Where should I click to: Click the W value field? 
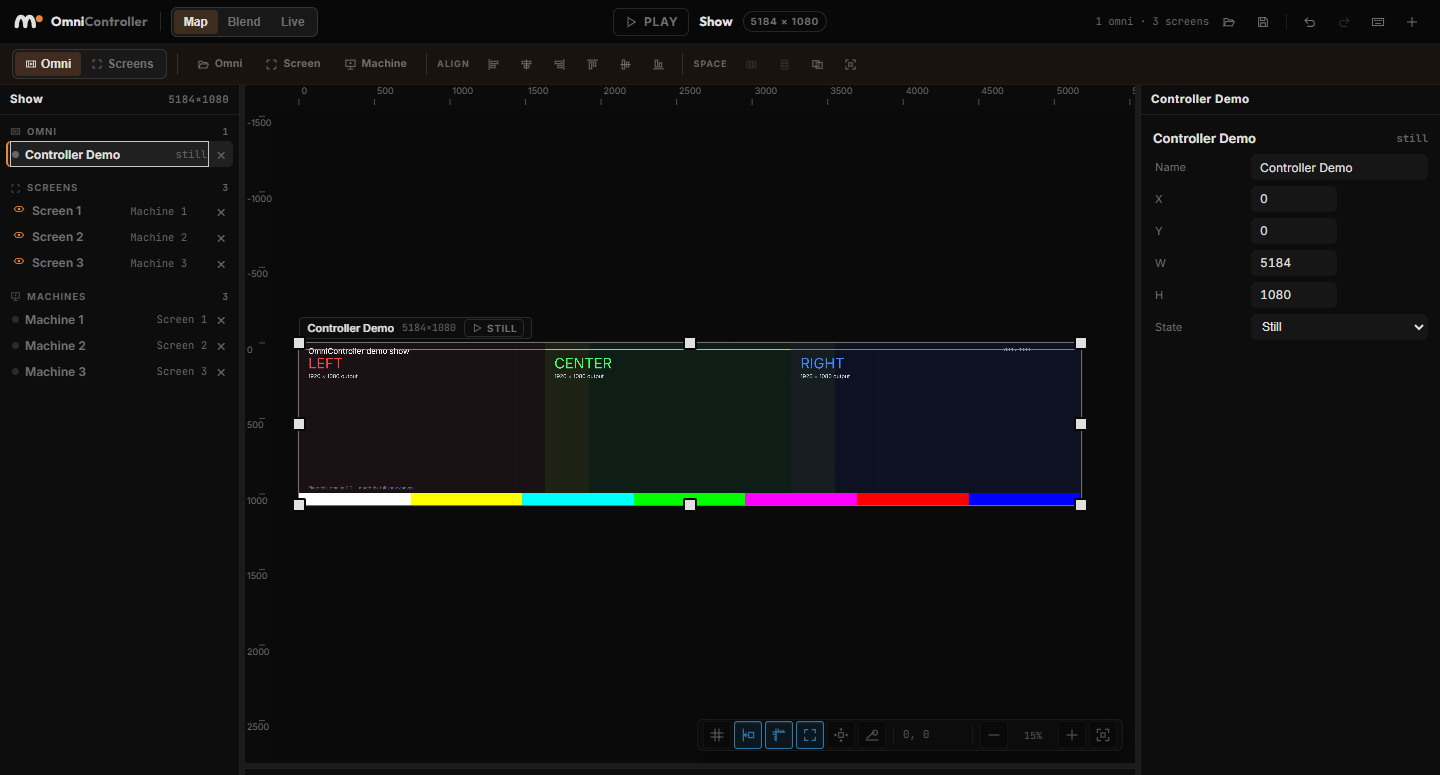pos(1294,263)
